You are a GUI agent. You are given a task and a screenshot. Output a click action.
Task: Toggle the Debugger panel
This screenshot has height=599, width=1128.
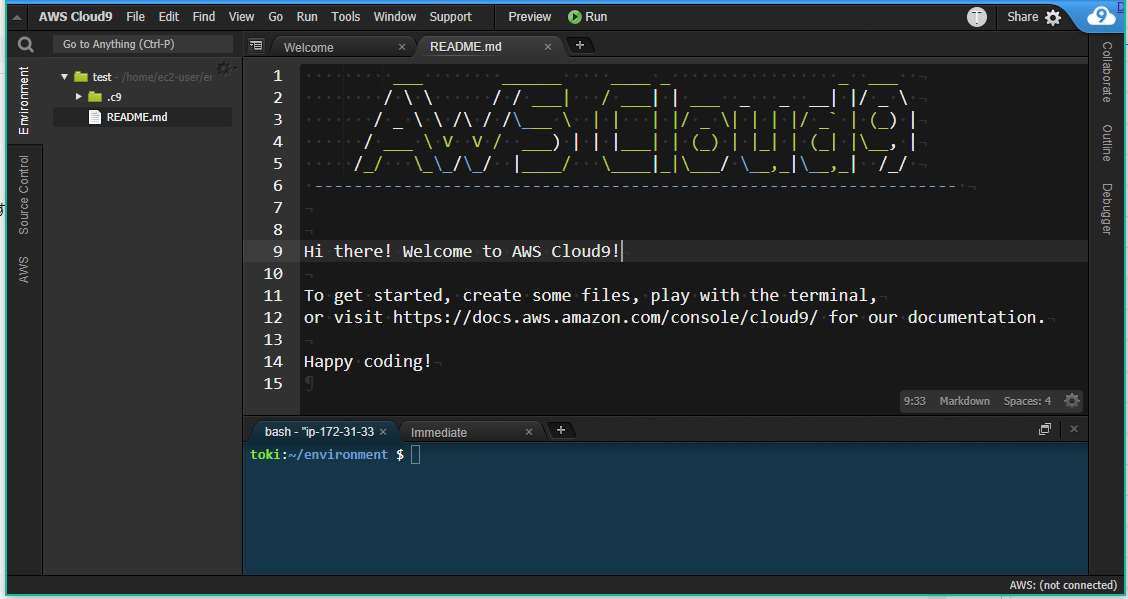point(1107,209)
